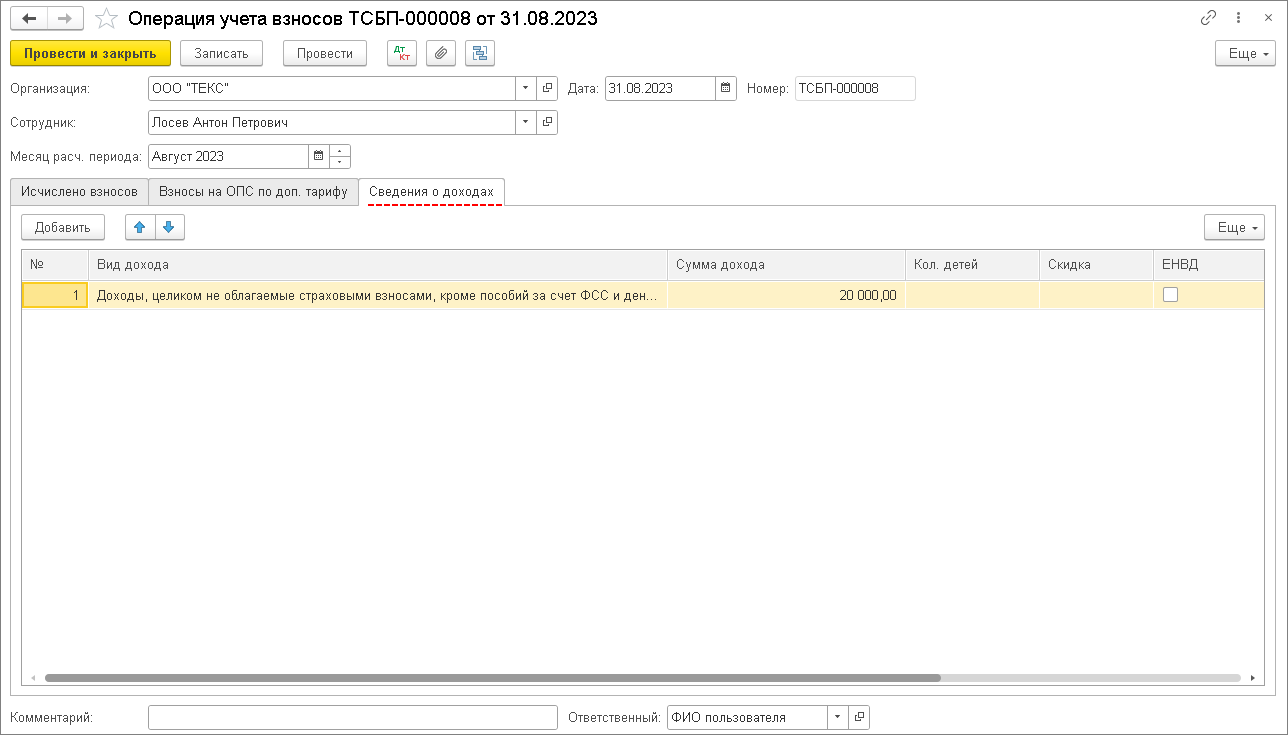Open calendar for Месяц расч. периода

pyautogui.click(x=319, y=156)
